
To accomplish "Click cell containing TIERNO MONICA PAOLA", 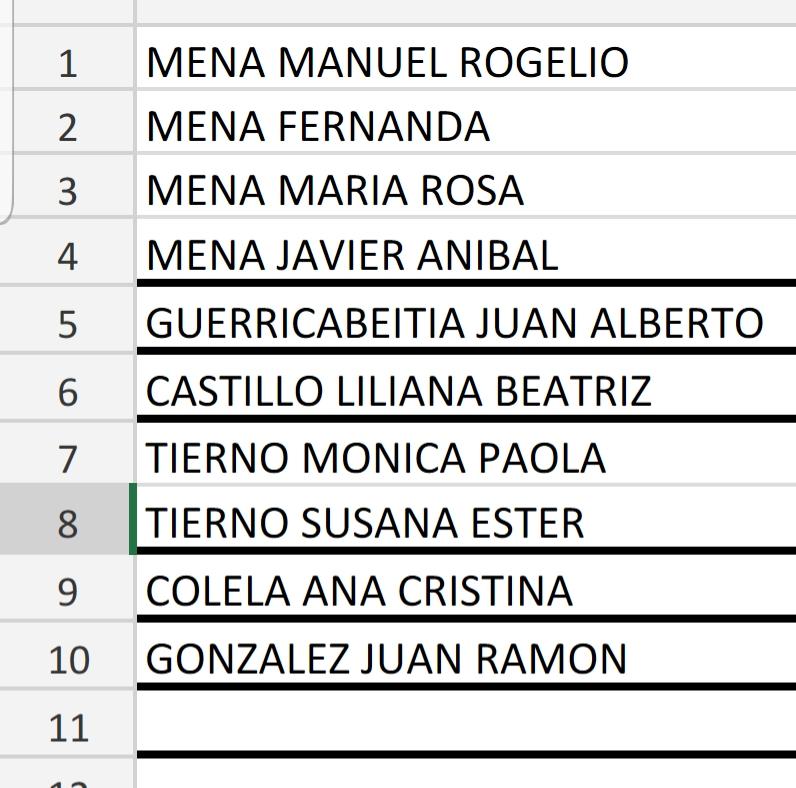I will 467,453.
